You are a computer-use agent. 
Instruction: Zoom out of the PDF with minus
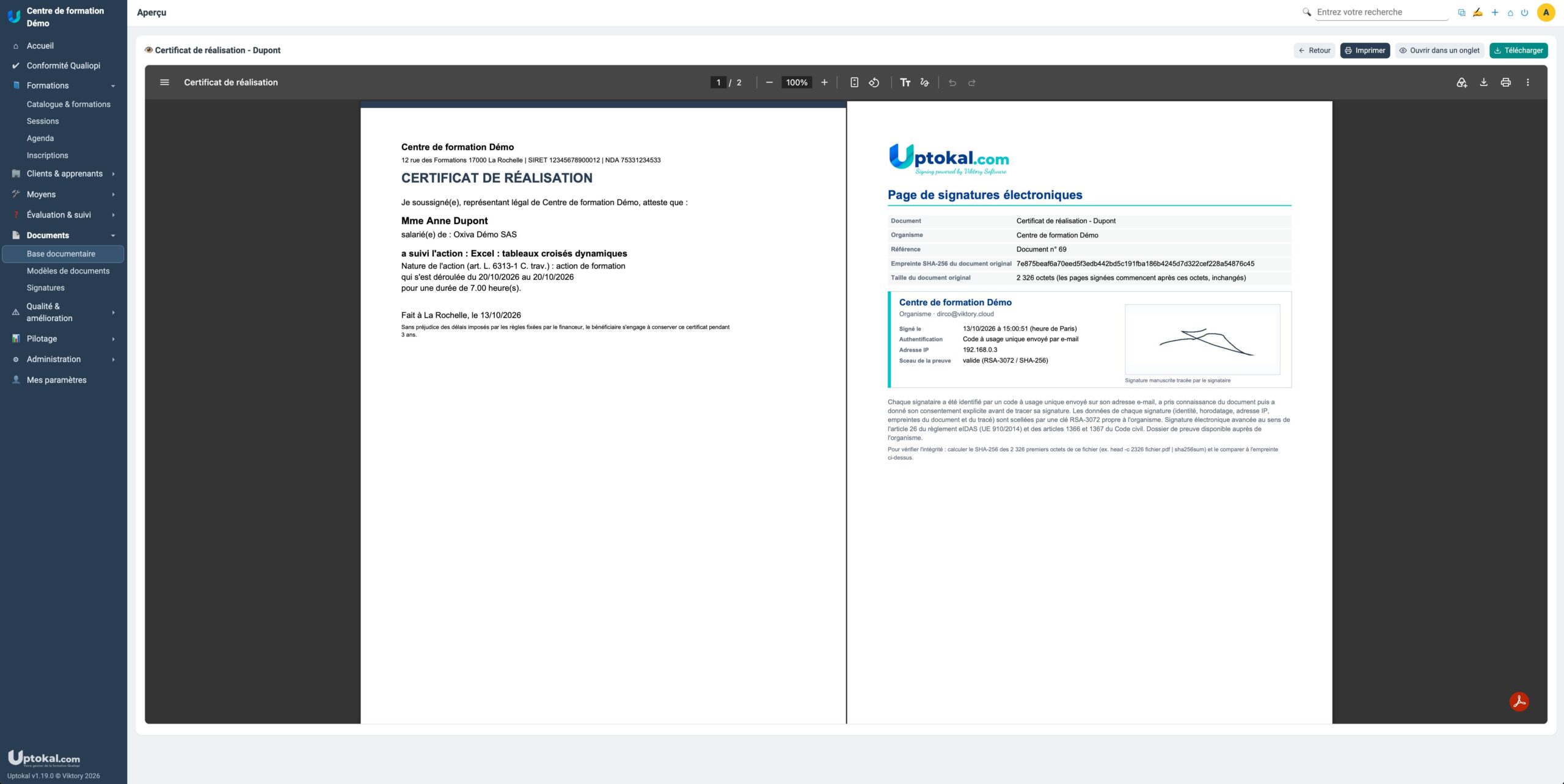[x=769, y=82]
